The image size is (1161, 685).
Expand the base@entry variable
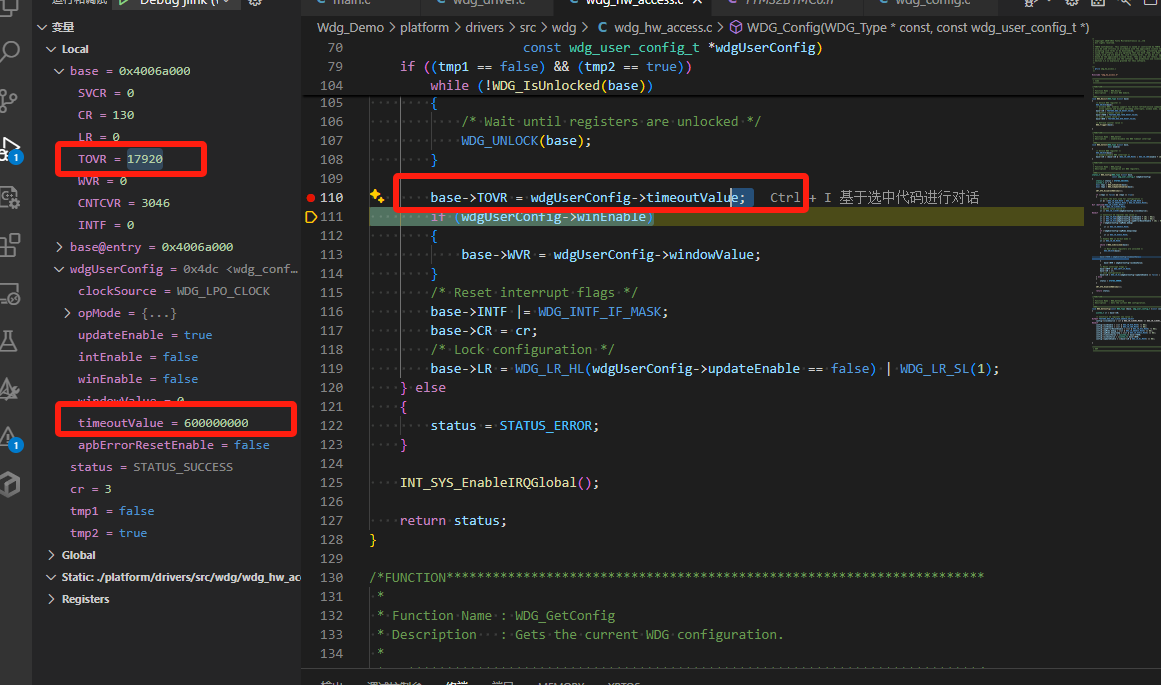pyautogui.click(x=59, y=247)
